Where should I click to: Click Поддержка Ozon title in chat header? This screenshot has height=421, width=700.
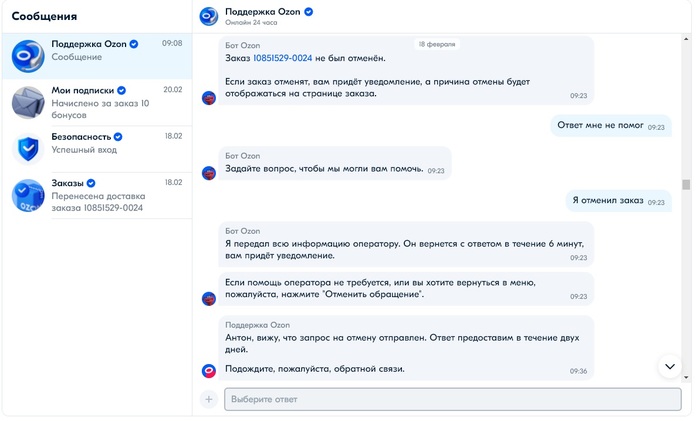tap(262, 12)
